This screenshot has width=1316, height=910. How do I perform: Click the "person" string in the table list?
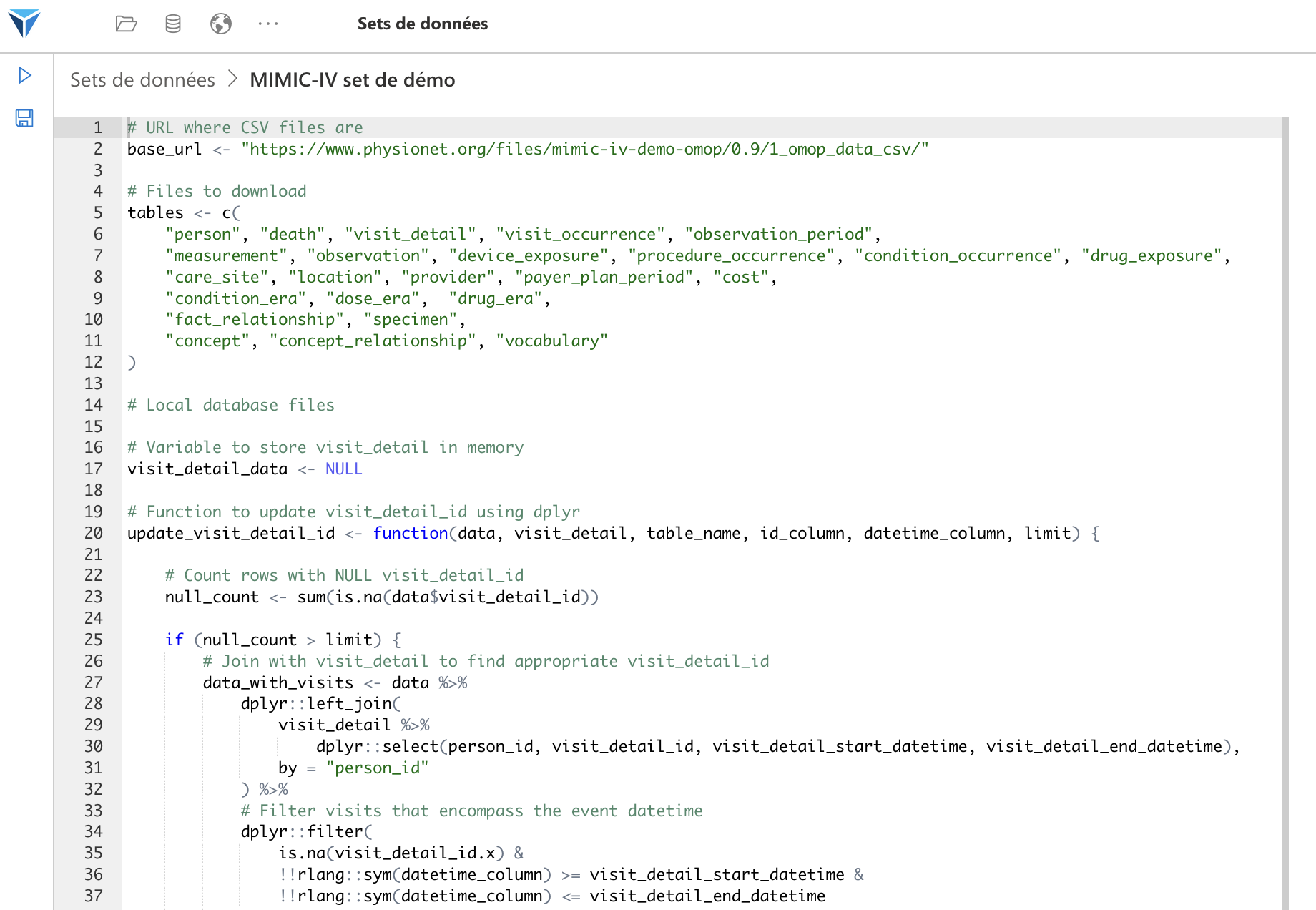203,234
